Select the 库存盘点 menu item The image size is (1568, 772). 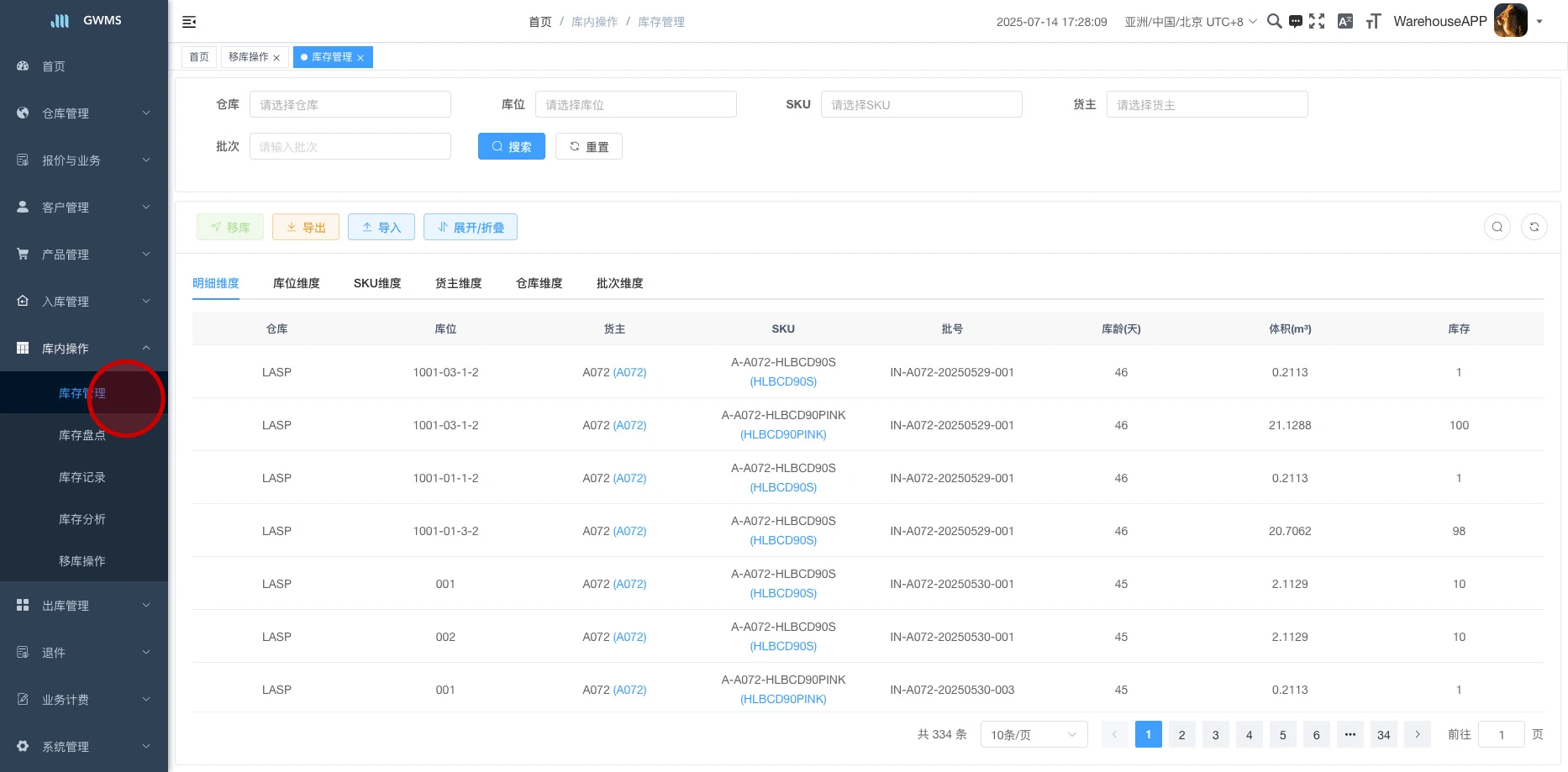pyautogui.click(x=82, y=435)
